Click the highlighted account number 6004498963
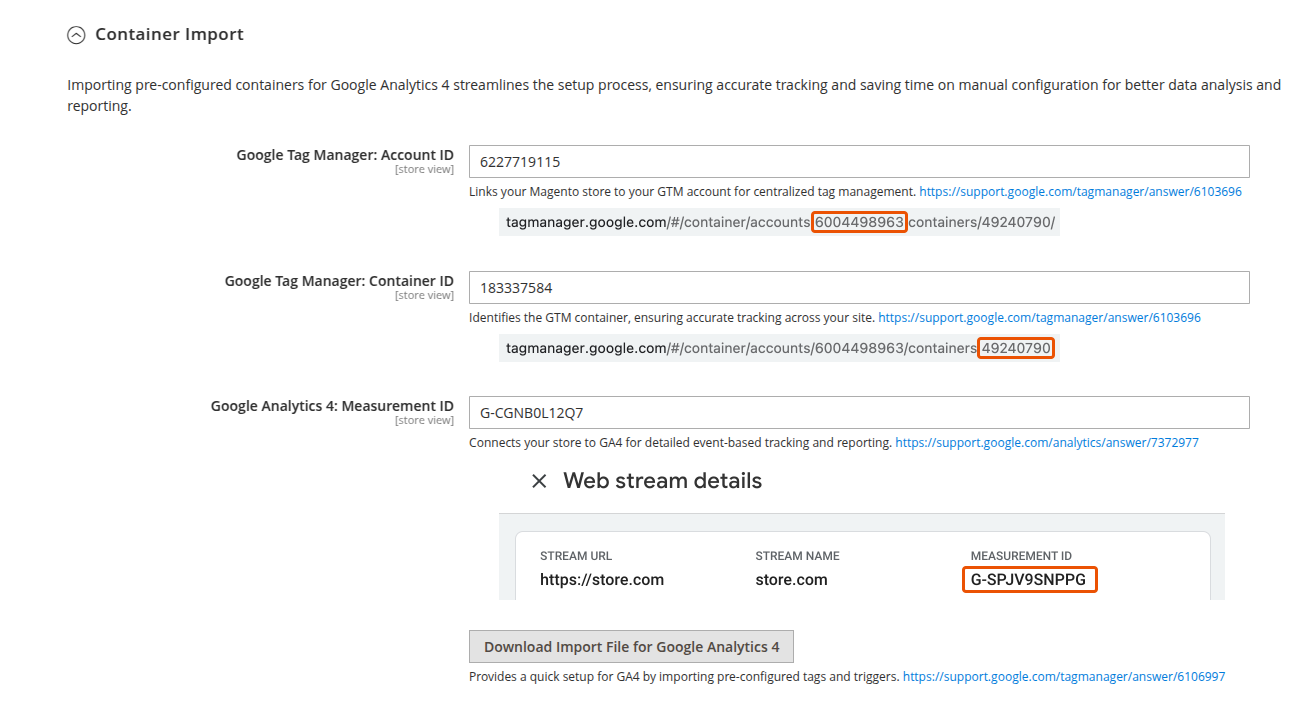The width and height of the screenshot is (1311, 709). (859, 223)
